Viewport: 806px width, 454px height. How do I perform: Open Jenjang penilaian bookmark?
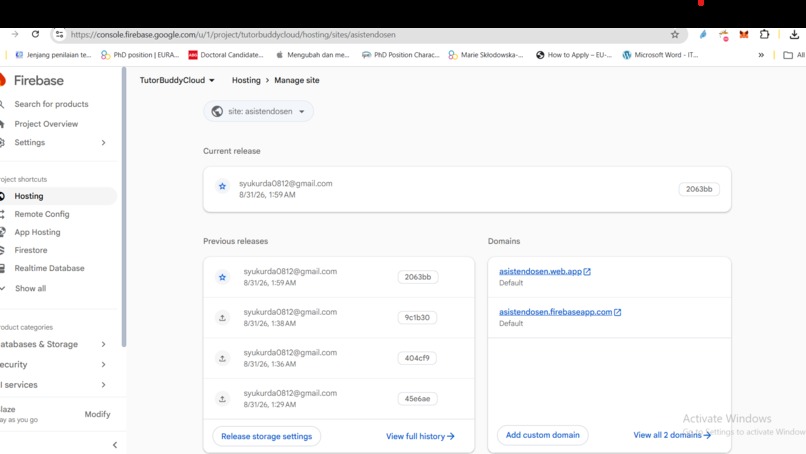pyautogui.click(x=53, y=55)
